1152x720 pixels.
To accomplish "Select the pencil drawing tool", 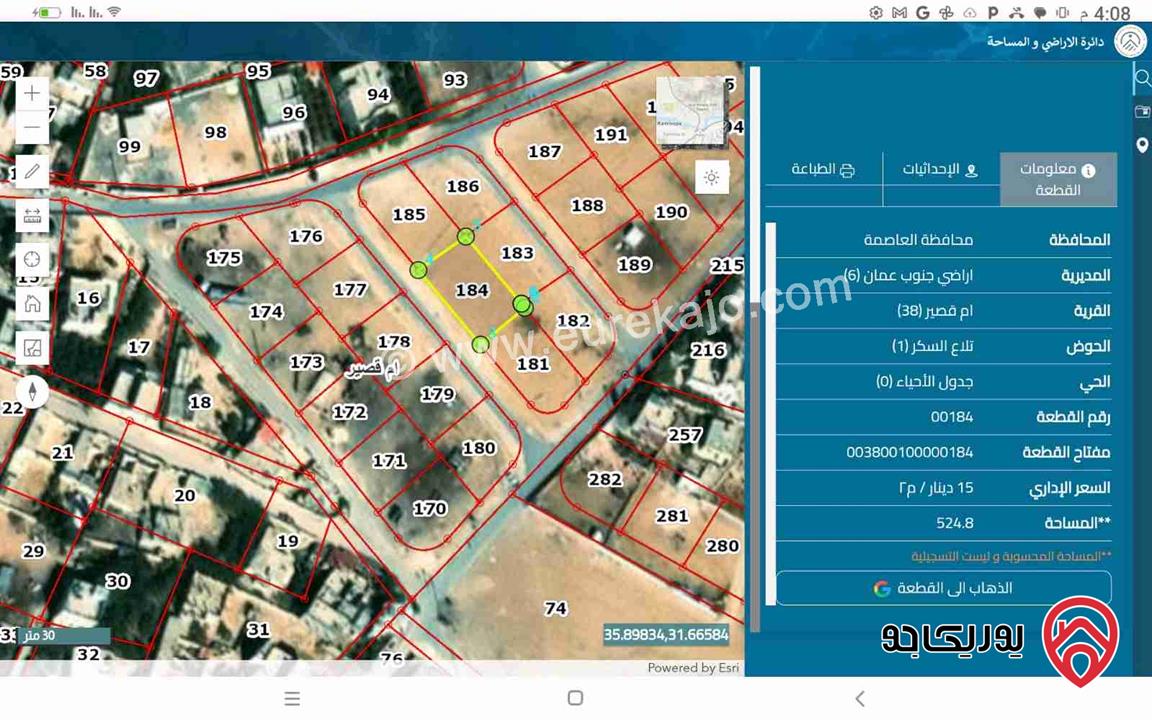I will (x=32, y=171).
